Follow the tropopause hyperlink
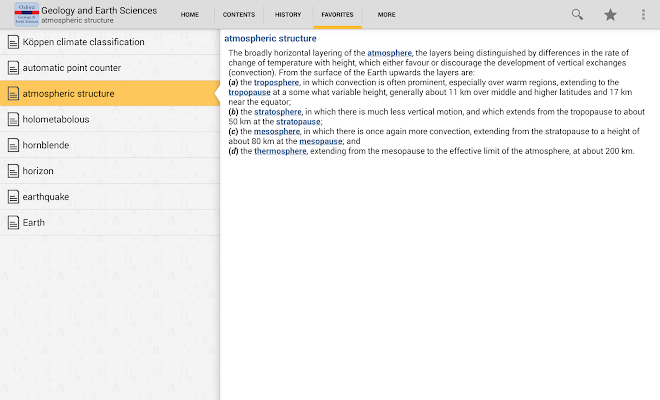Image resolution: width=660 pixels, height=400 pixels. tap(250, 92)
